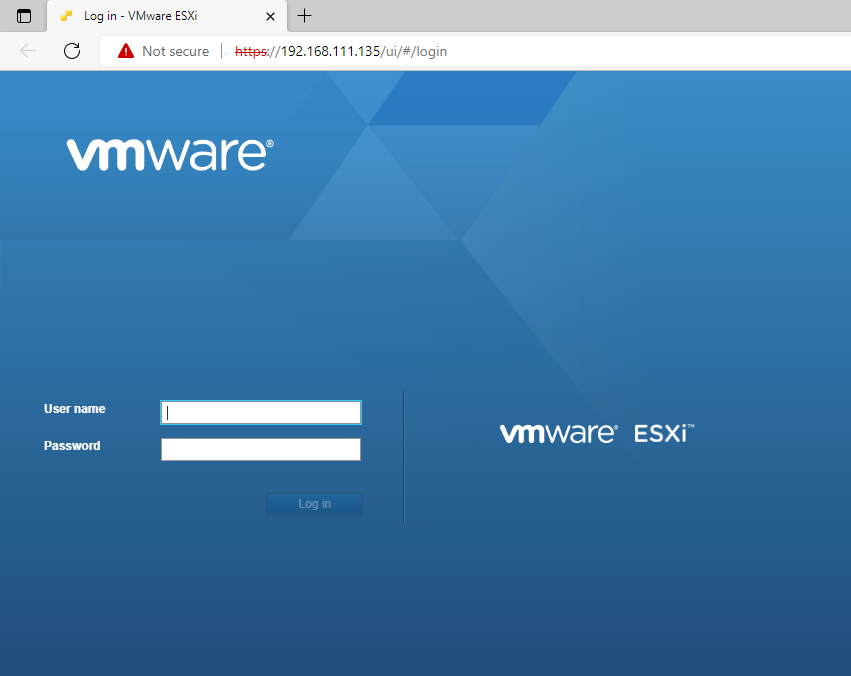The image size is (851, 676).
Task: Toggle the browser tab actions sidebar icon
Action: click(x=24, y=16)
